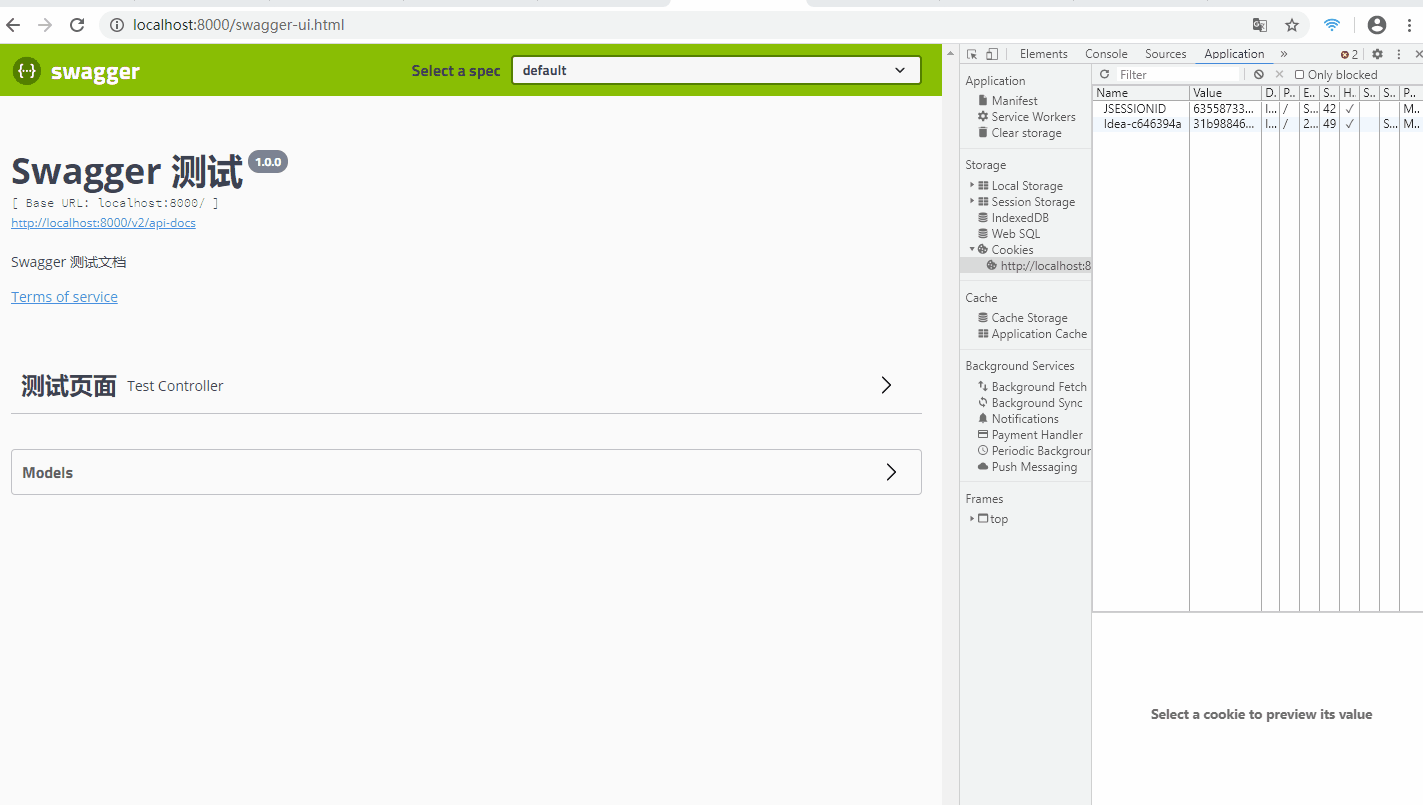The image size is (1423, 805).
Task: Open the Terms of service link
Action: tap(64, 297)
